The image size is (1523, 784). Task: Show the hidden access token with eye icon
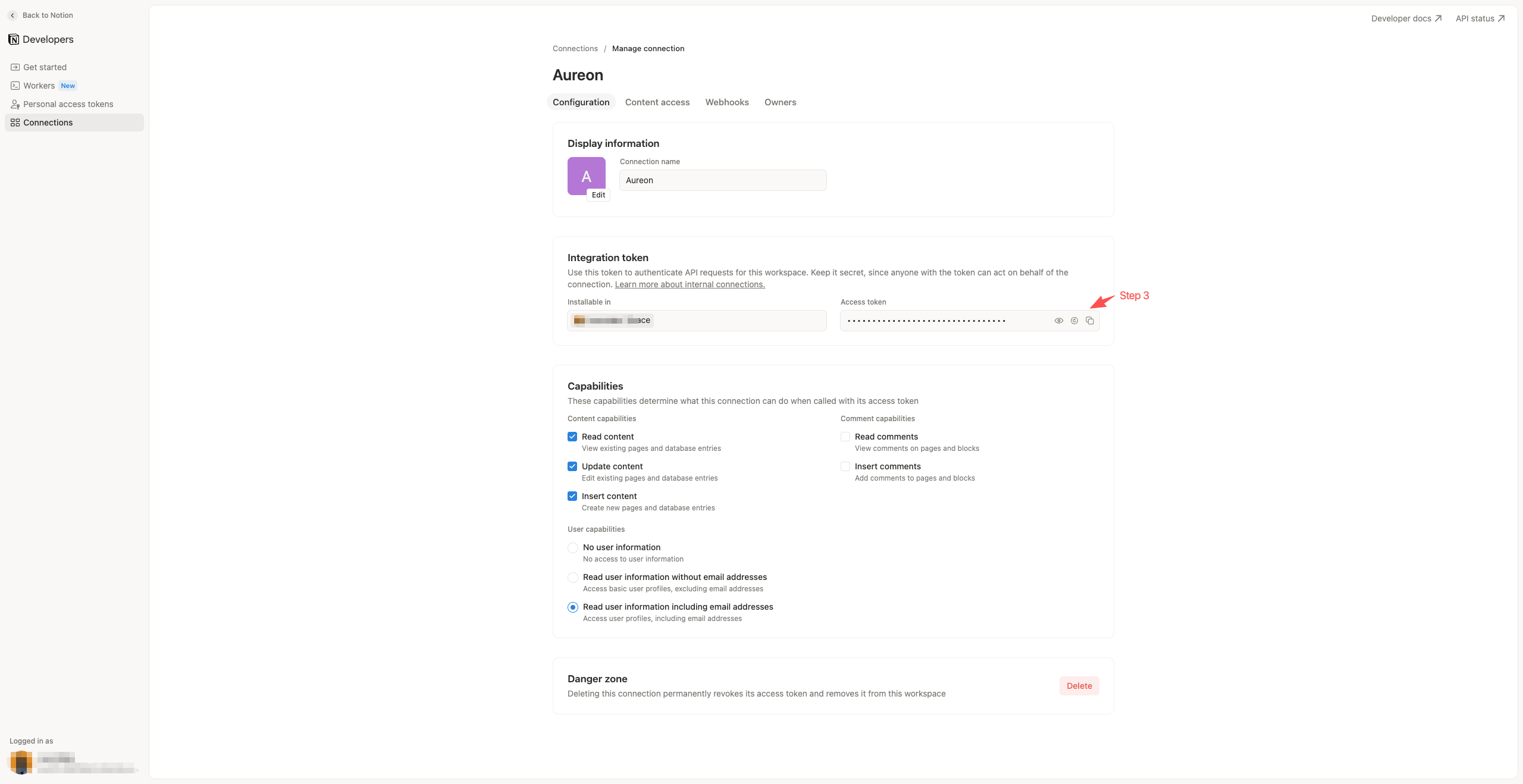point(1058,321)
